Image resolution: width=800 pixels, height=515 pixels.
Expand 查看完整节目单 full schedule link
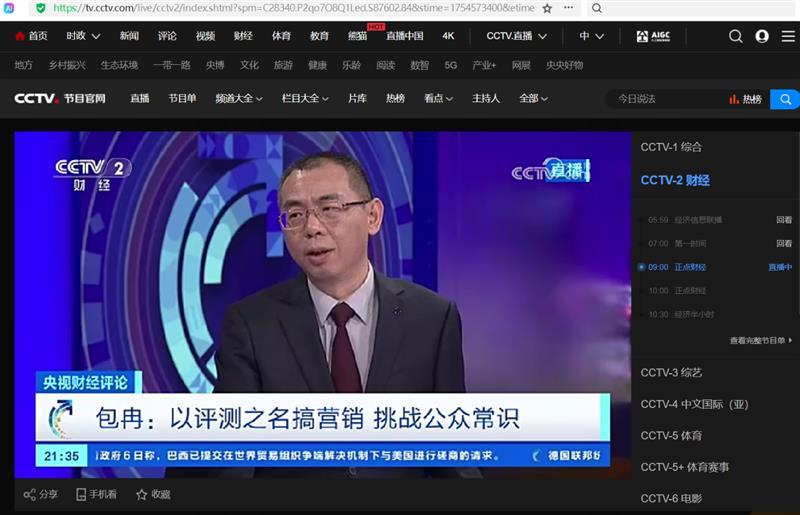tap(761, 340)
